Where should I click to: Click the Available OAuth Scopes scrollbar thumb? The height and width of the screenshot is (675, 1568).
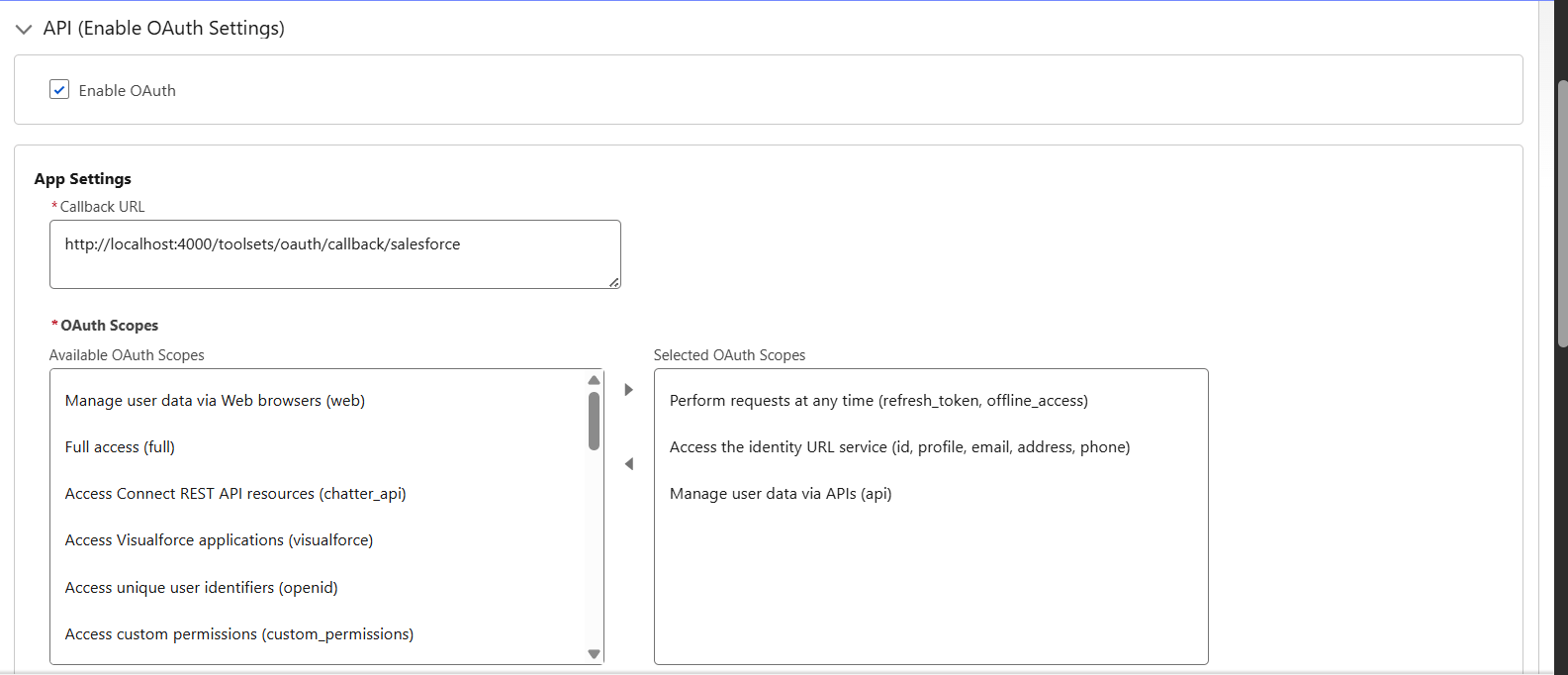[x=594, y=421]
